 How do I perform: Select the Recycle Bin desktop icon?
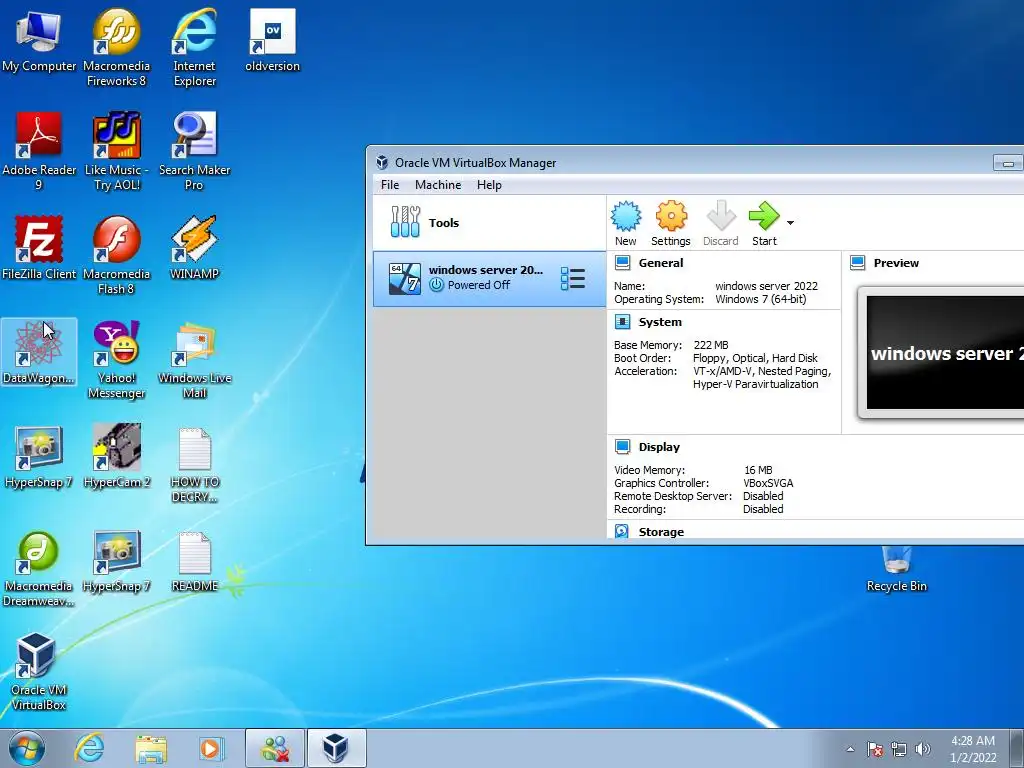(x=896, y=567)
